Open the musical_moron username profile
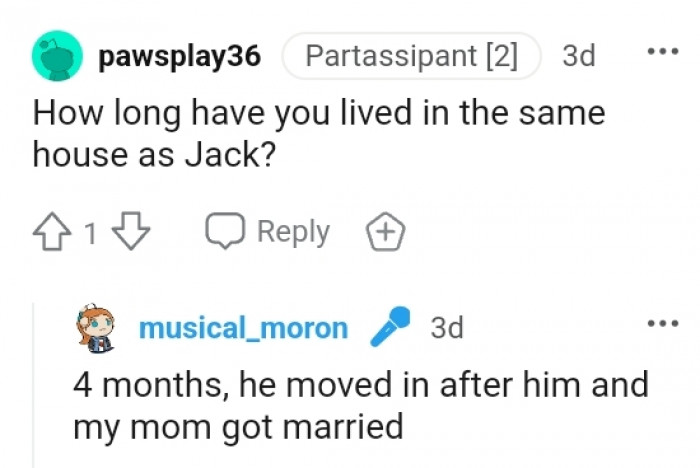This screenshot has width=700, height=468. [x=243, y=328]
